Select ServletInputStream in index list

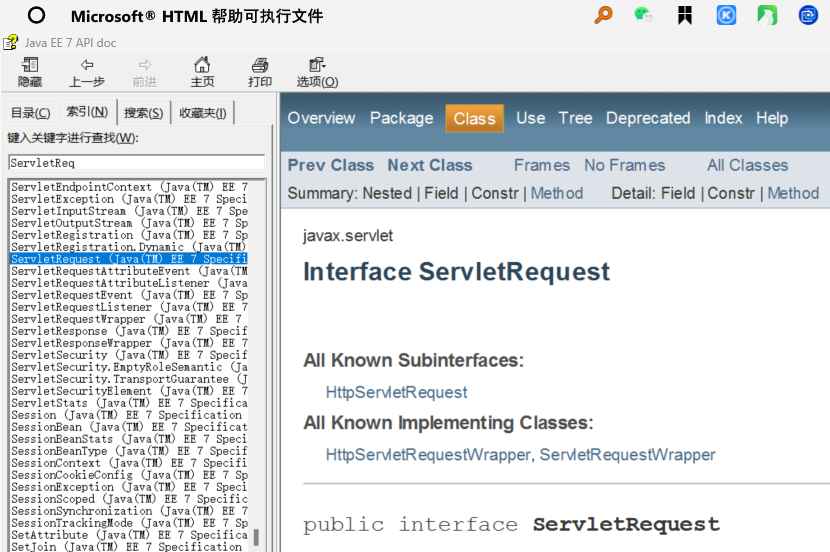(x=129, y=211)
